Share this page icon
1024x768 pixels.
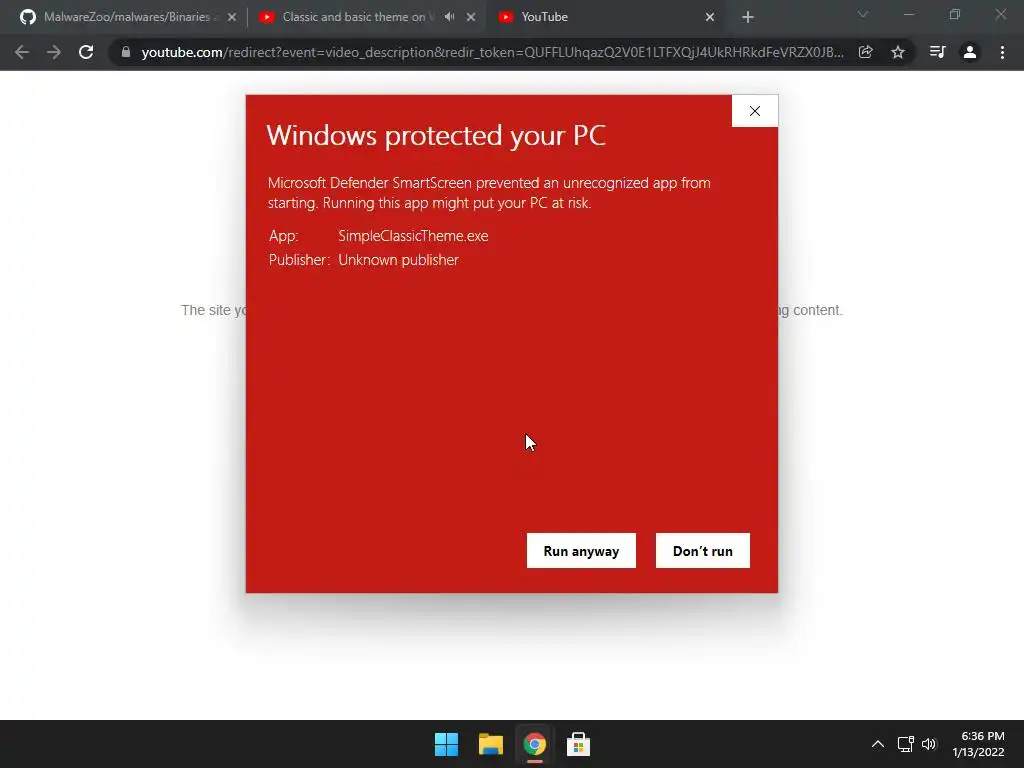[x=865, y=52]
